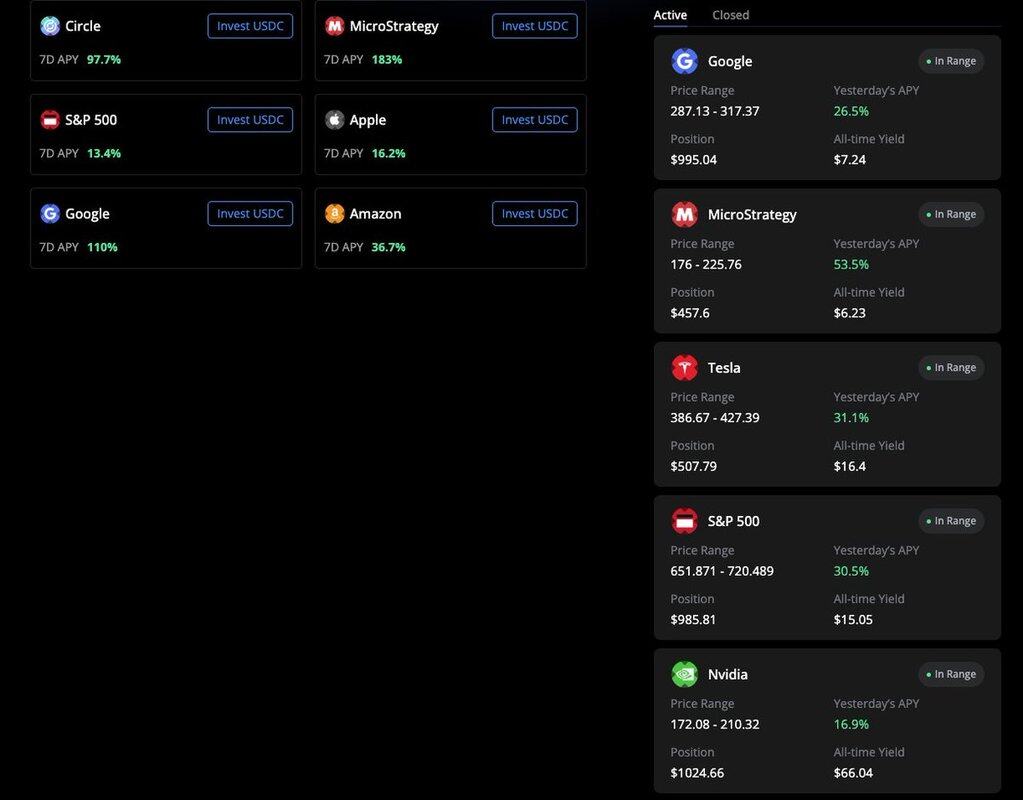Click the Tesla logo in active positions
1023x800 pixels.
684,368
